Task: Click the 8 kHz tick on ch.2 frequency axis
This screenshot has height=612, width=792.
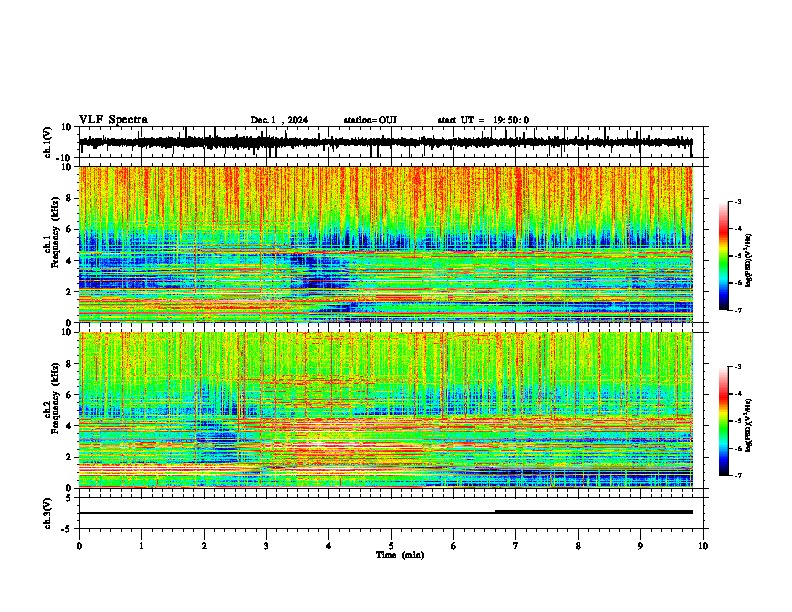Action: point(69,364)
